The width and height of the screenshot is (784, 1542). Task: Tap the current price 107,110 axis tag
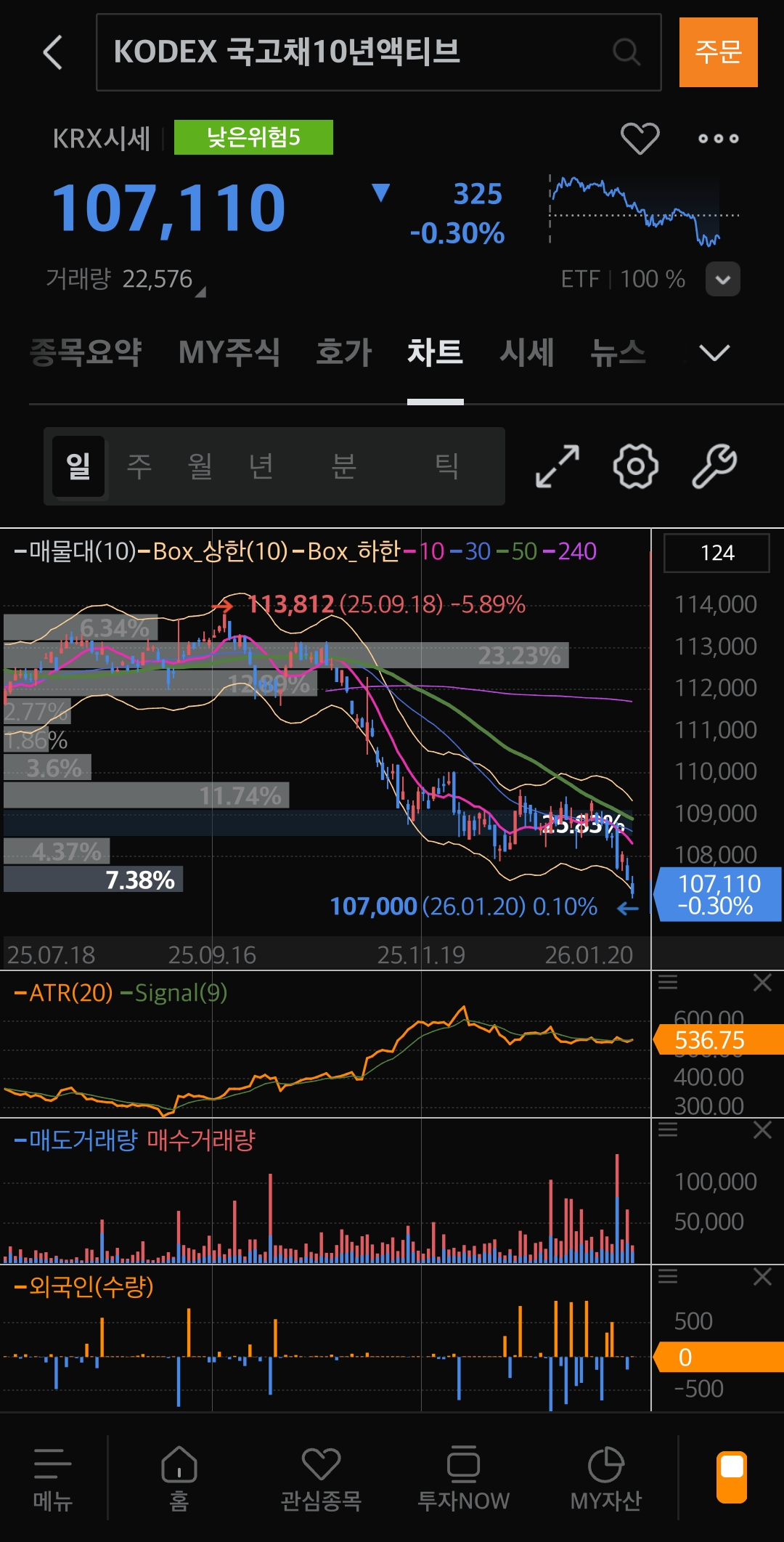pyautogui.click(x=718, y=894)
